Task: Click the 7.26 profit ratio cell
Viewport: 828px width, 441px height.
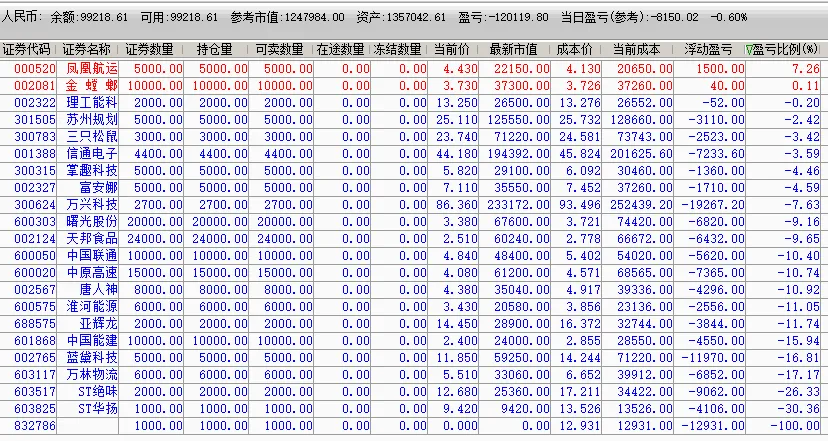Action: pos(806,69)
